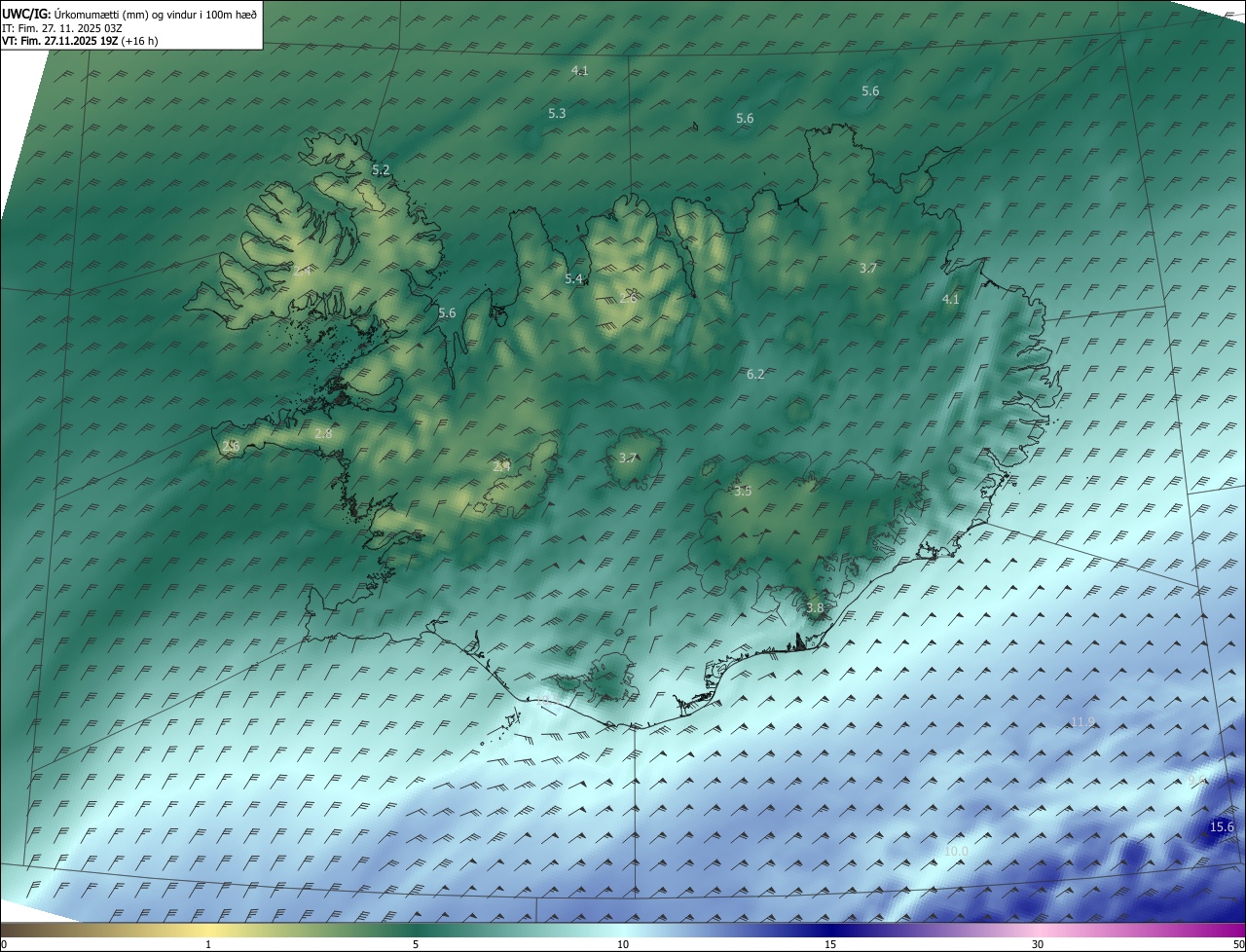Click the 6.2 value label

(755, 375)
